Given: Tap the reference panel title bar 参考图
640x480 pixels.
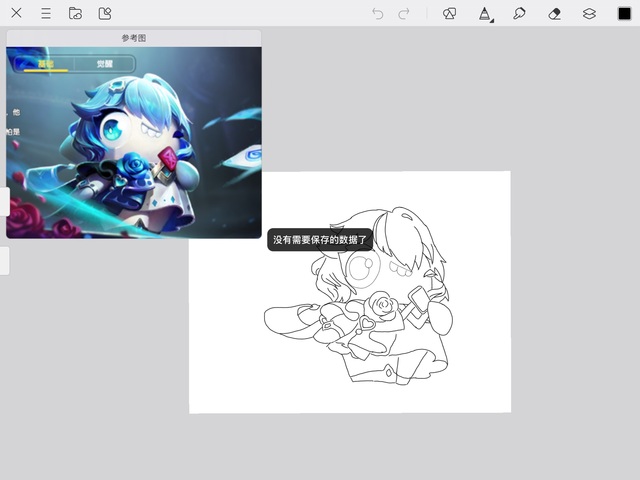Looking at the screenshot, I should point(134,38).
